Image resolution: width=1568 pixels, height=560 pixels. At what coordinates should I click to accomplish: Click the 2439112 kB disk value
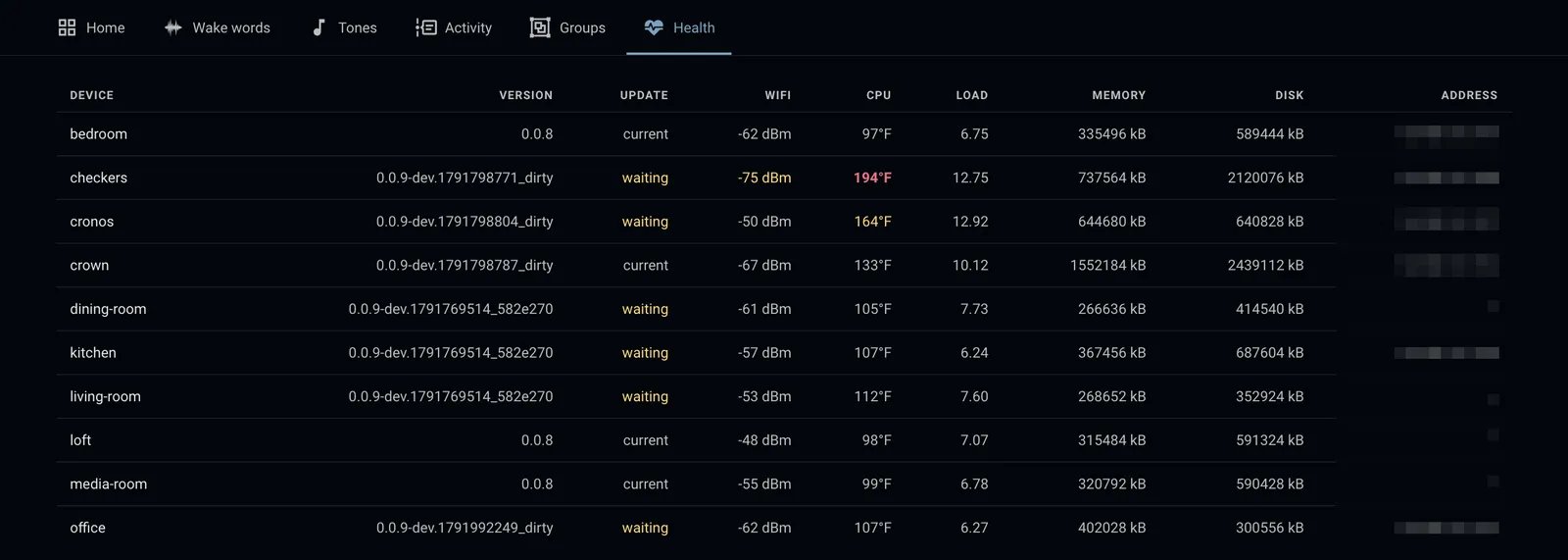pyautogui.click(x=1266, y=265)
